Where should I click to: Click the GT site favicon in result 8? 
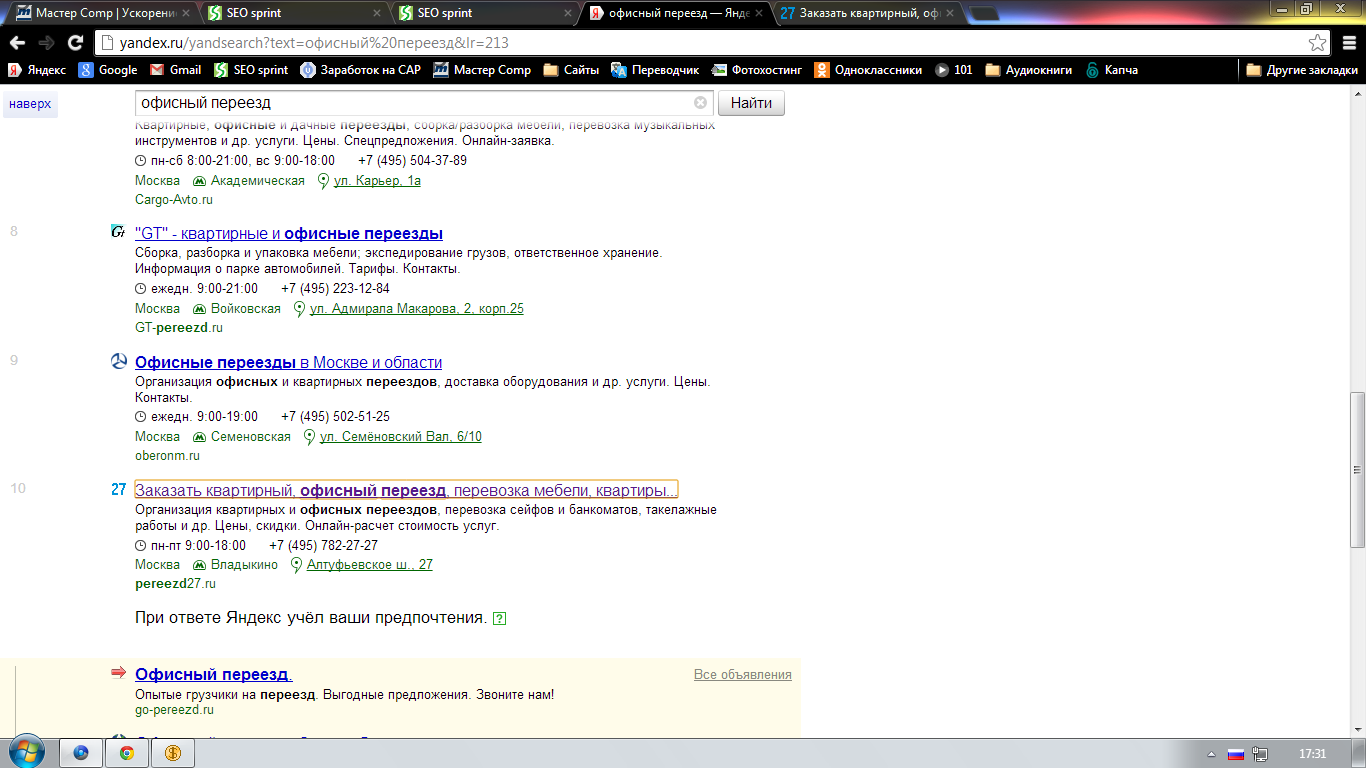pos(118,232)
